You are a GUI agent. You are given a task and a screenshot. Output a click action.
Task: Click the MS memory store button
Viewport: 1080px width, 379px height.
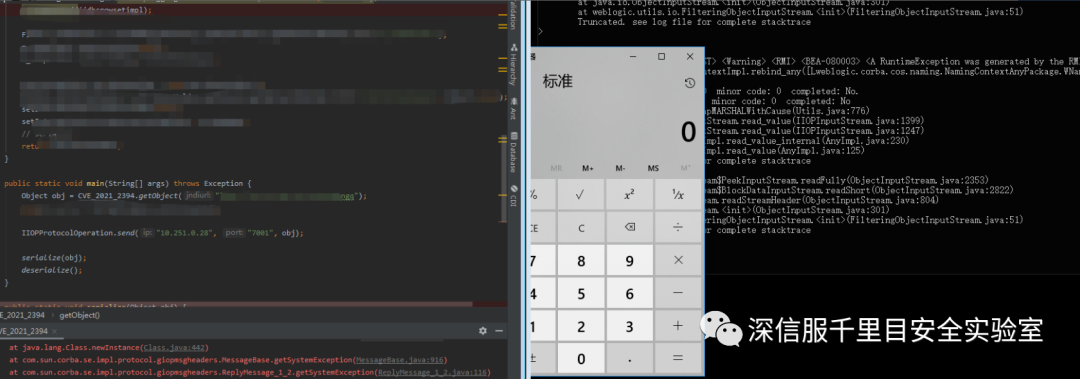click(653, 168)
